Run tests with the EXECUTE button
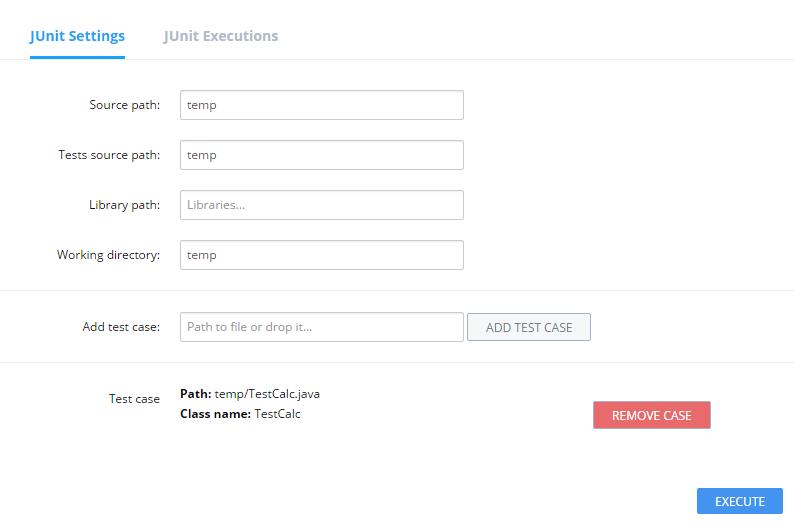Viewport: 794px width, 527px height. pyautogui.click(x=739, y=501)
